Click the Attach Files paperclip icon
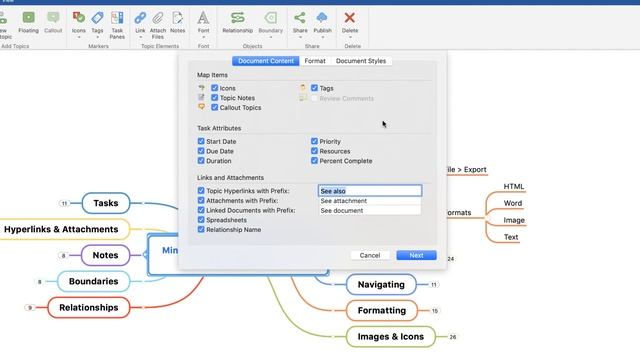The height and width of the screenshot is (360, 640). click(x=158, y=18)
